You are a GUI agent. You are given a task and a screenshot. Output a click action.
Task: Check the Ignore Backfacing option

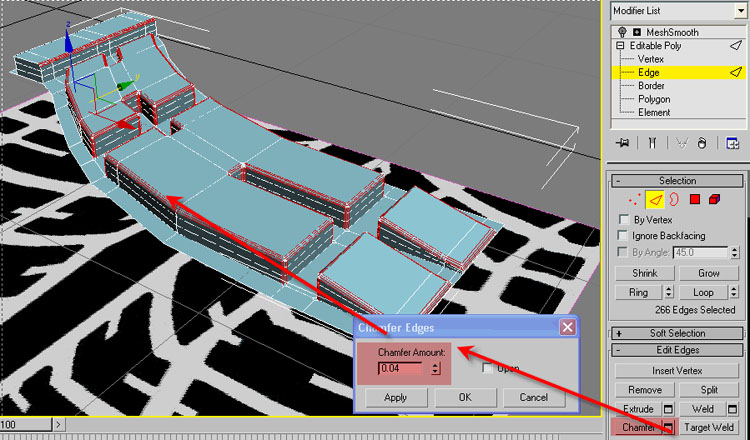click(624, 235)
